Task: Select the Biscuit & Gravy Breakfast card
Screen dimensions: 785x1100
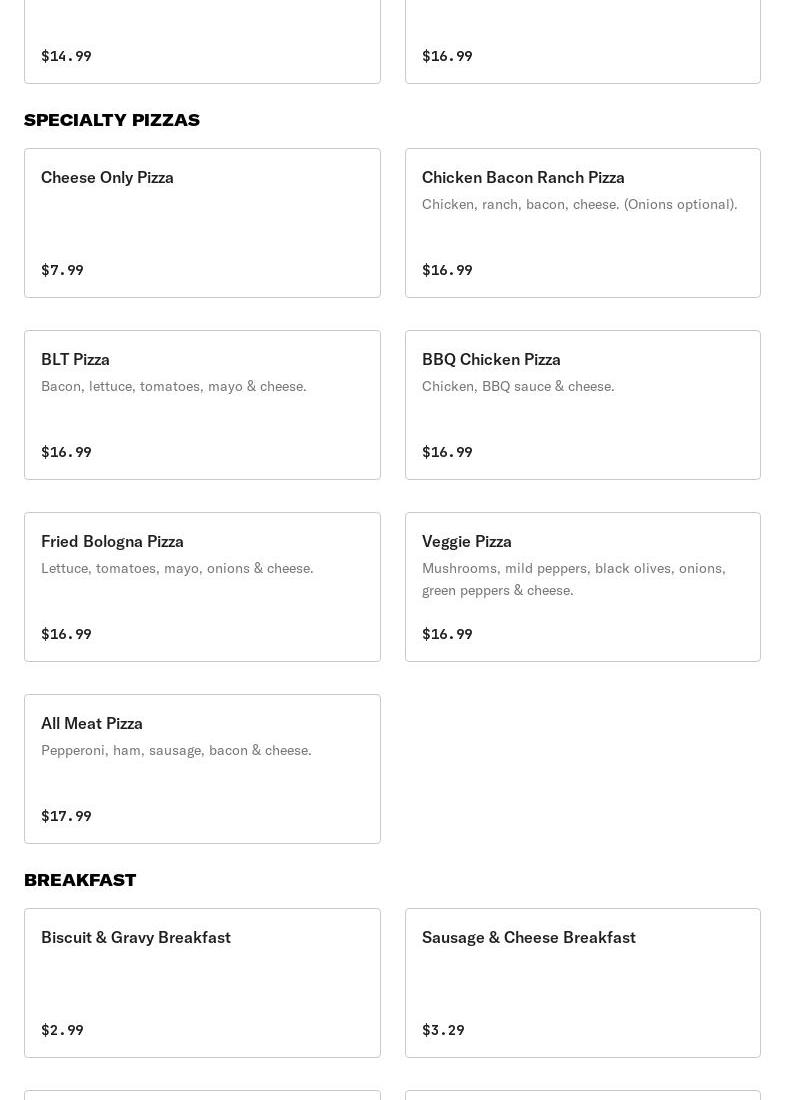Action: pyautogui.click(x=202, y=982)
